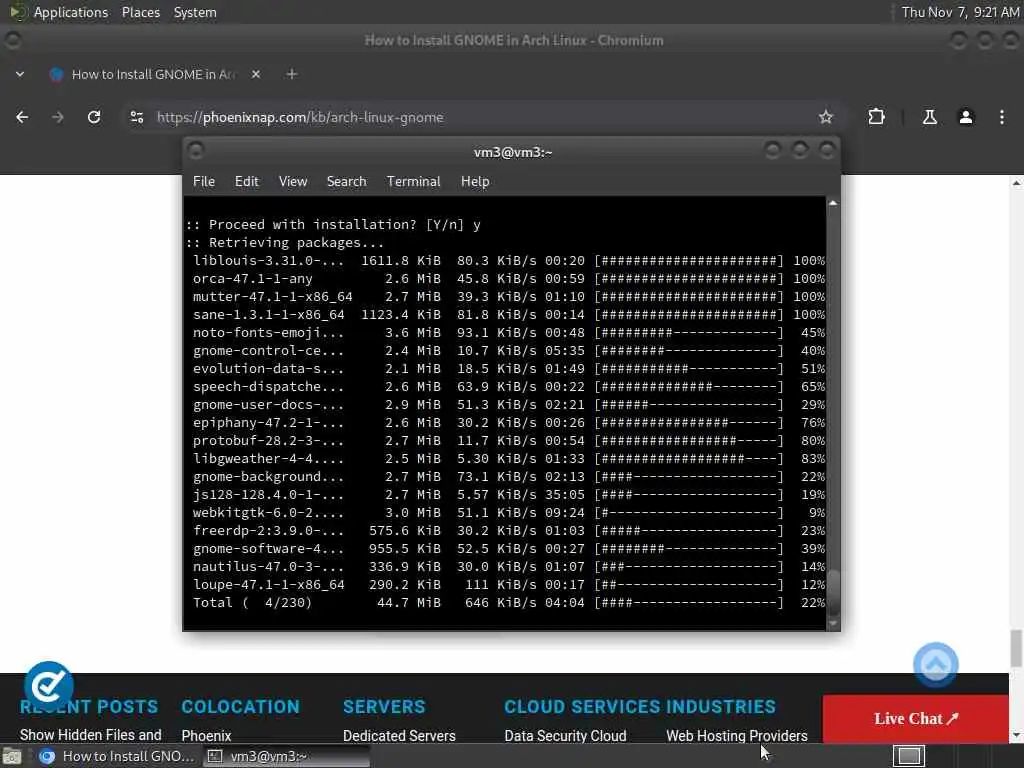Open the Data Security Cloud link

coord(565,735)
